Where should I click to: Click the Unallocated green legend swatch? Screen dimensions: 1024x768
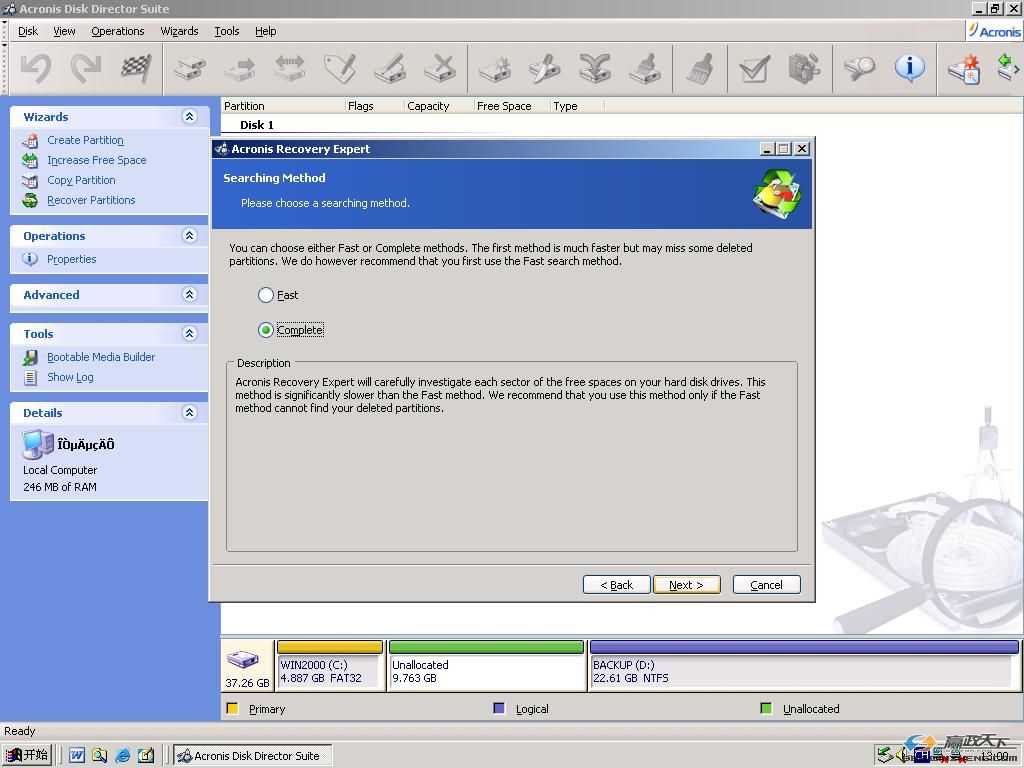tap(767, 709)
